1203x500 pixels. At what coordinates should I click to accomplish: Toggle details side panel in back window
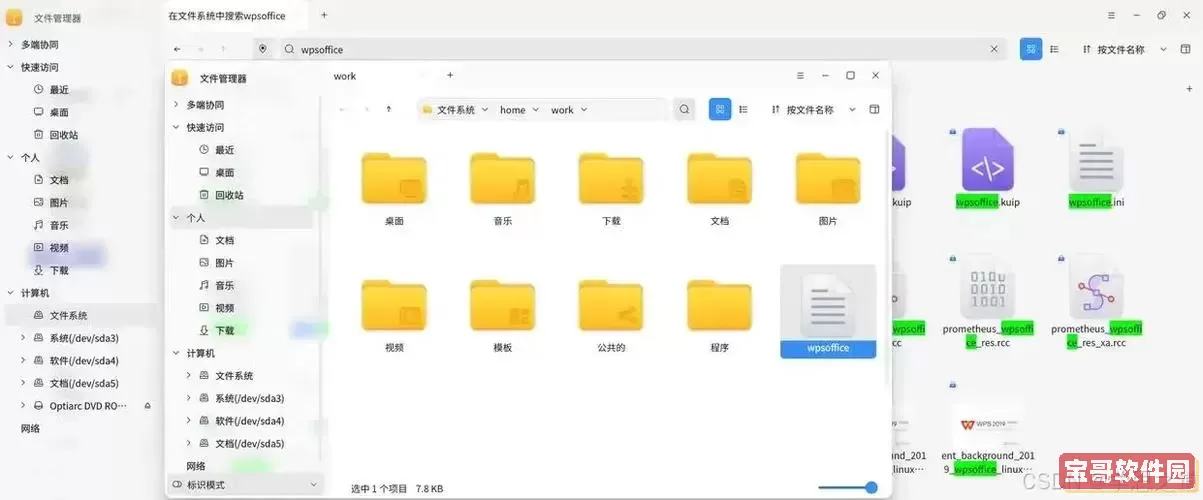coord(1185,49)
